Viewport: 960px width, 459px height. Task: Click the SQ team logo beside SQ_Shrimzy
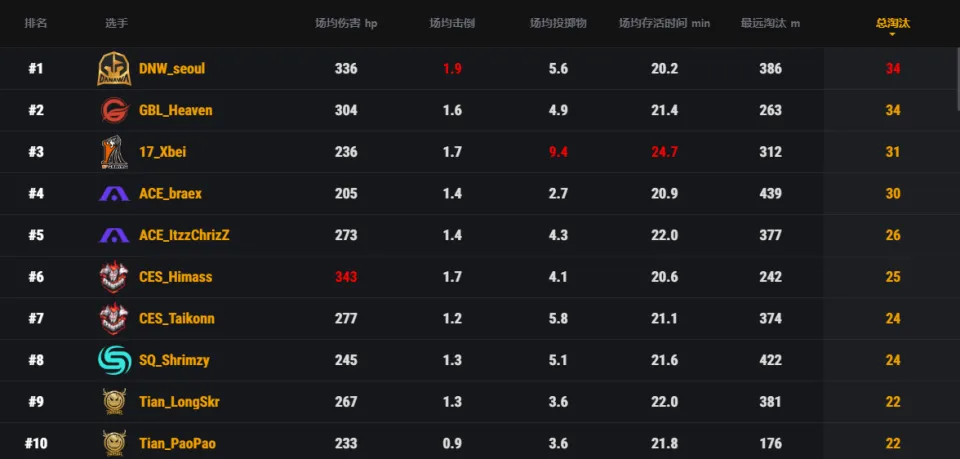(x=114, y=360)
